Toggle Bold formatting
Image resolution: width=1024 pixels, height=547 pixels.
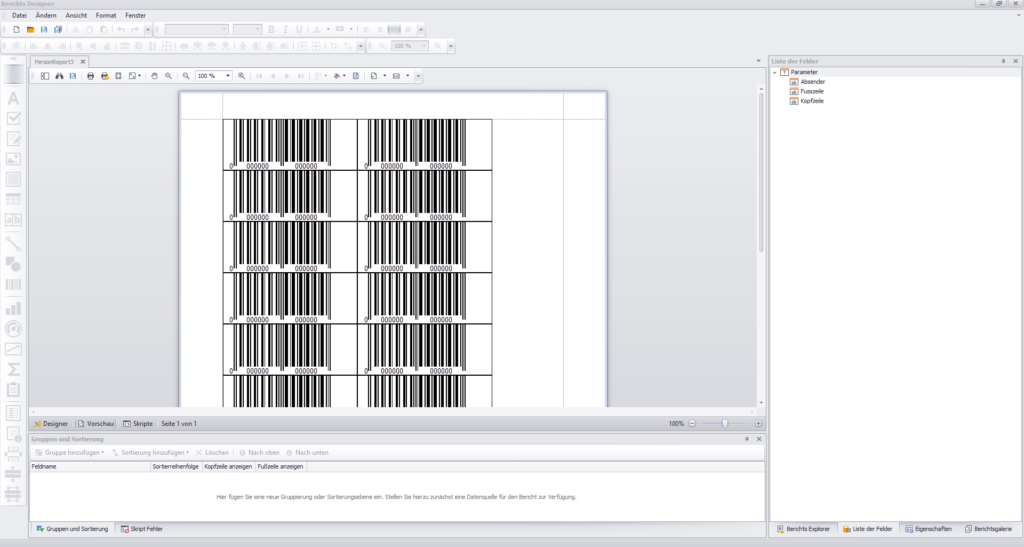271,29
